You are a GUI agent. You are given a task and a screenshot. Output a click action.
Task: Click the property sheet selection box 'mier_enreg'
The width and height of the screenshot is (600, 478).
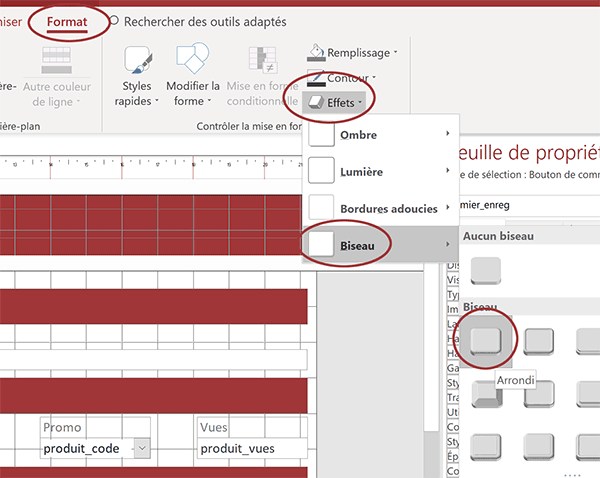(529, 206)
